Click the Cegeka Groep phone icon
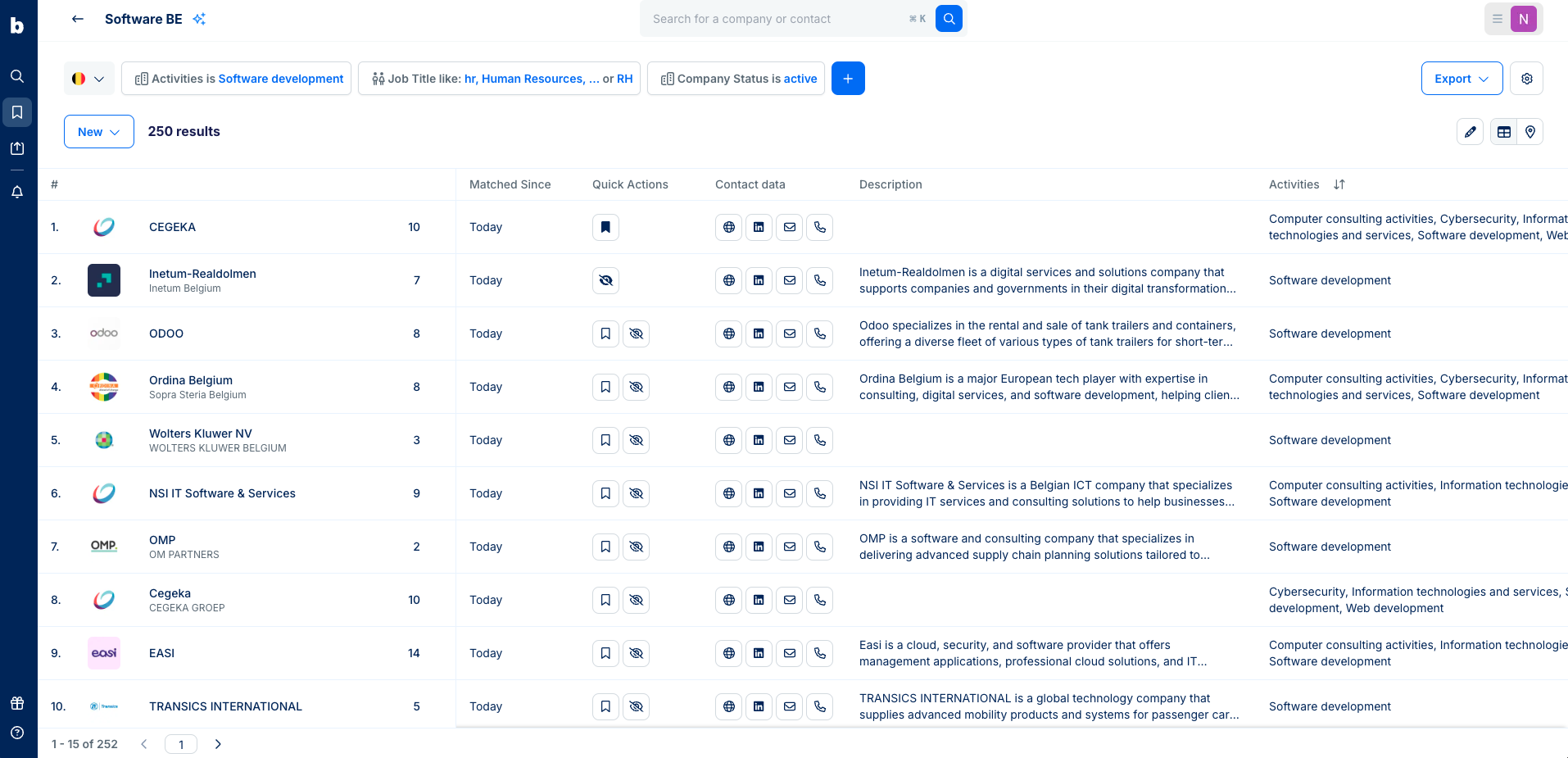This screenshot has width=1568, height=758. click(x=820, y=600)
